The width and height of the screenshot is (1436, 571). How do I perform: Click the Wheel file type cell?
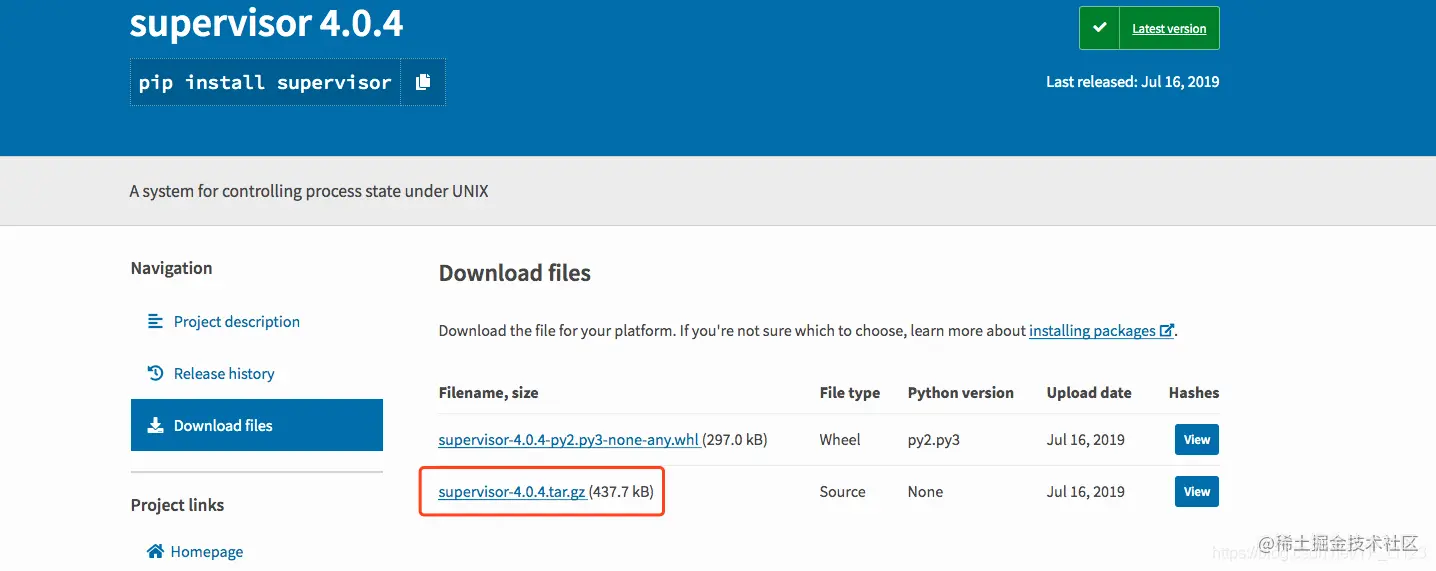pyautogui.click(x=840, y=439)
